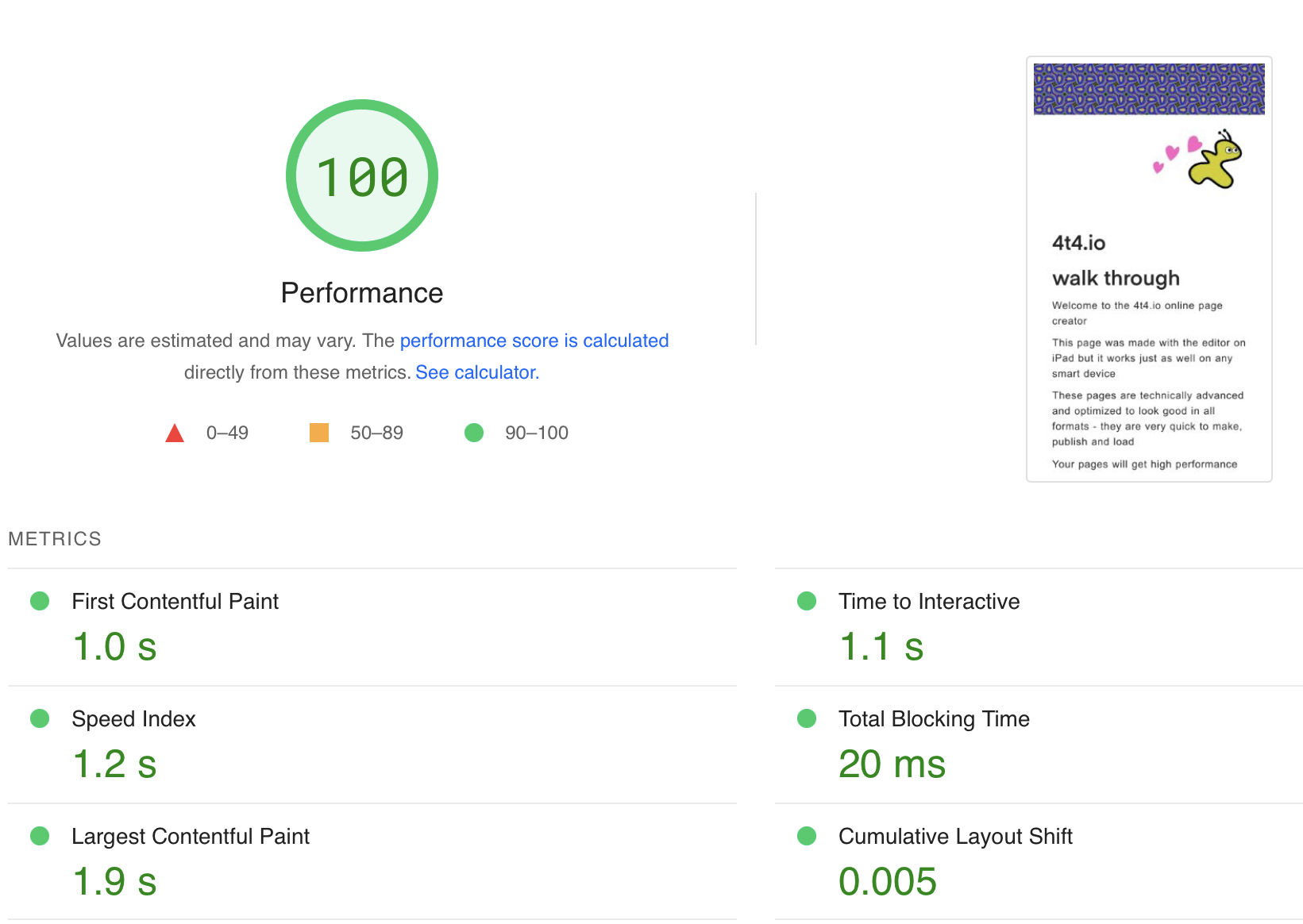Expand the Cumulative Layout Shift metric row
This screenshot has height=924, width=1303.
[x=954, y=836]
